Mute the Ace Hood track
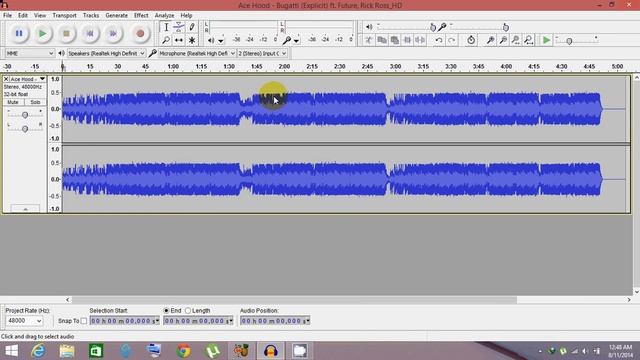The image size is (640, 360). click(x=13, y=102)
